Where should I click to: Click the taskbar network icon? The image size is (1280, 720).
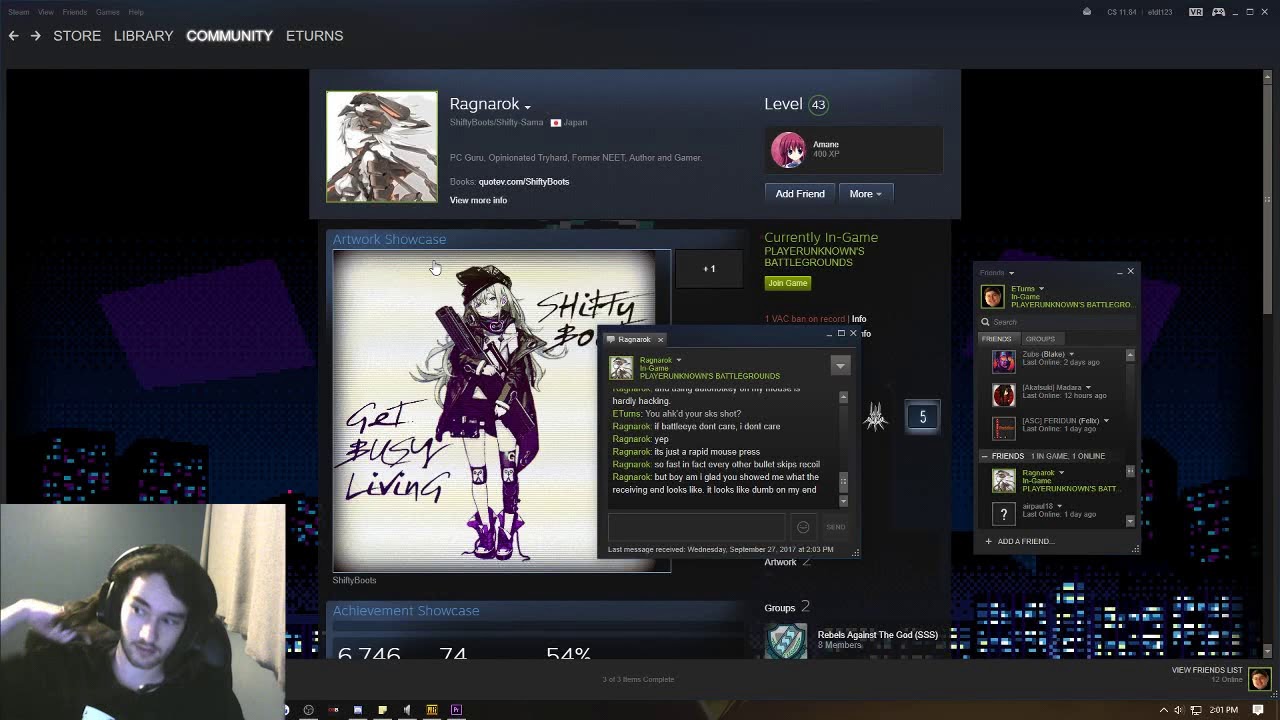click(1195, 710)
